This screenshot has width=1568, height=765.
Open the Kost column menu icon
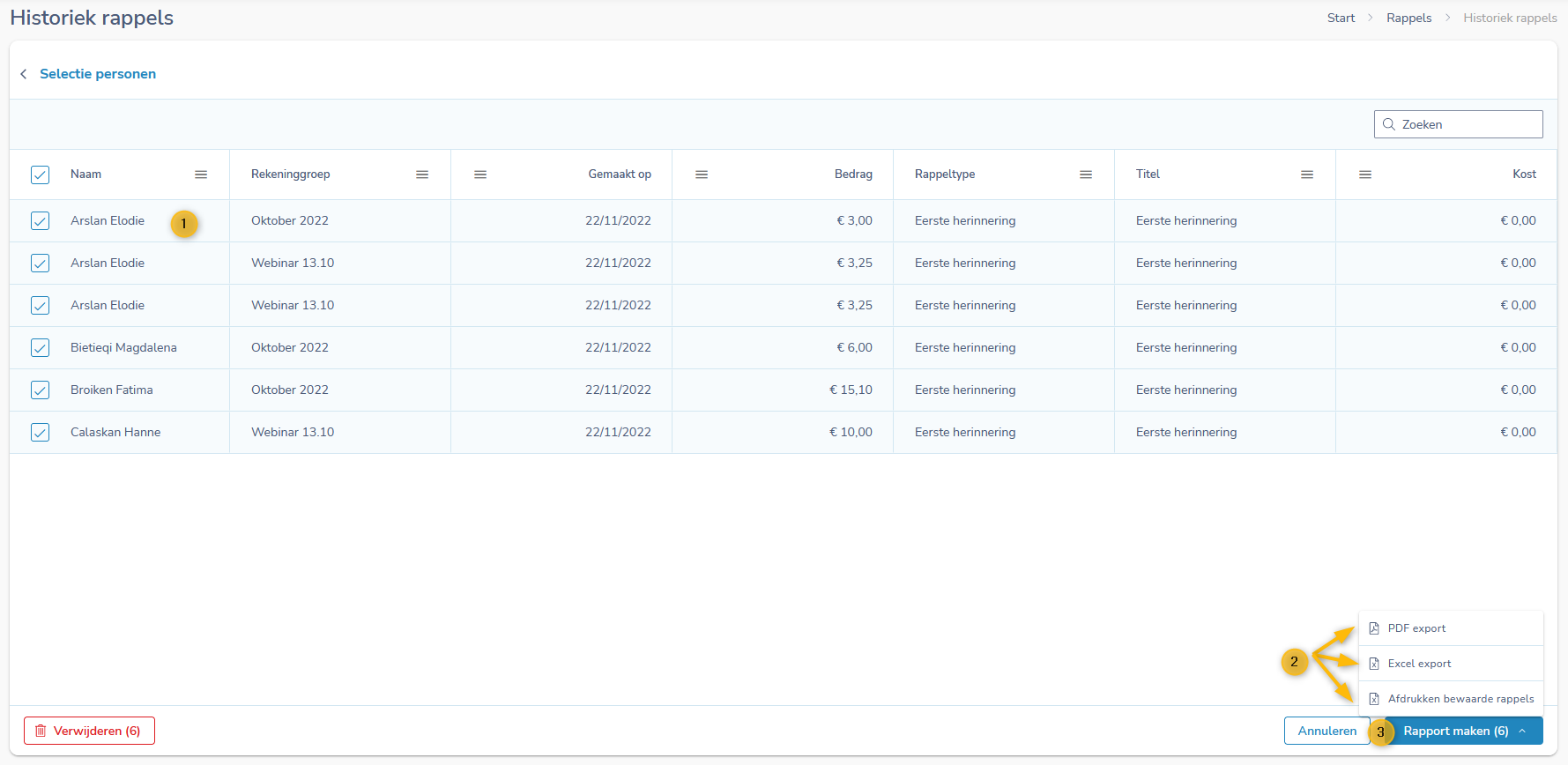(x=1365, y=175)
